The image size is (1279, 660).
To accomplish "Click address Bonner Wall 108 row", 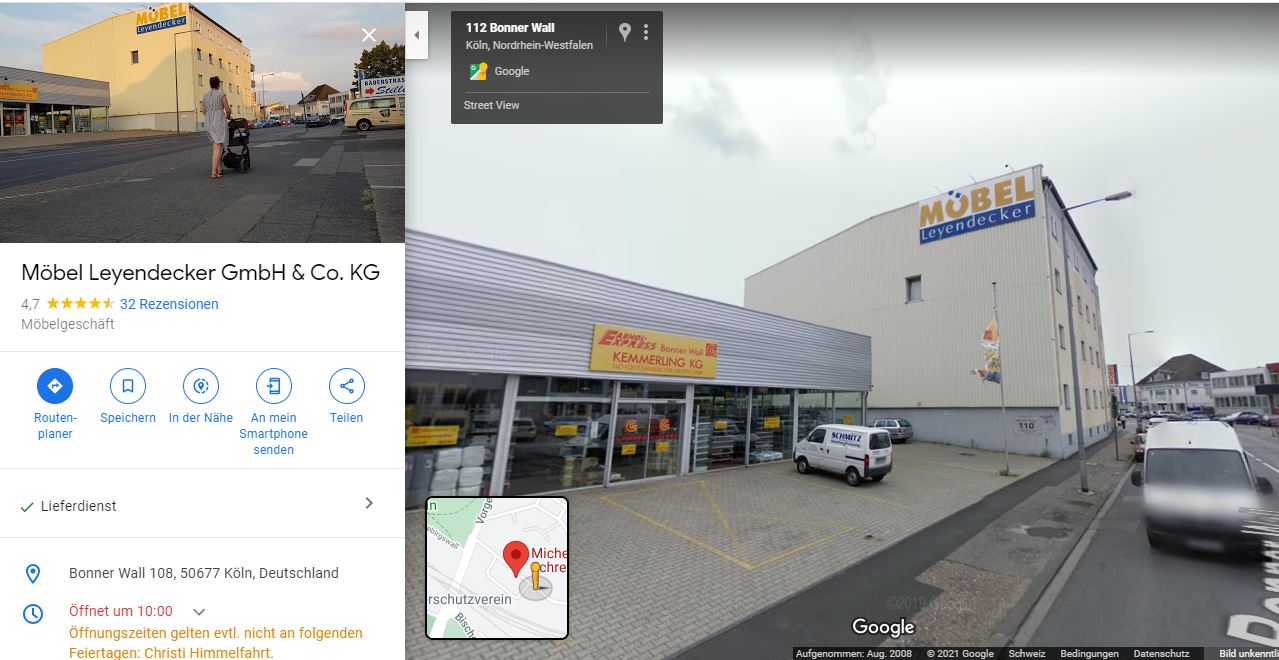I will click(x=202, y=573).
